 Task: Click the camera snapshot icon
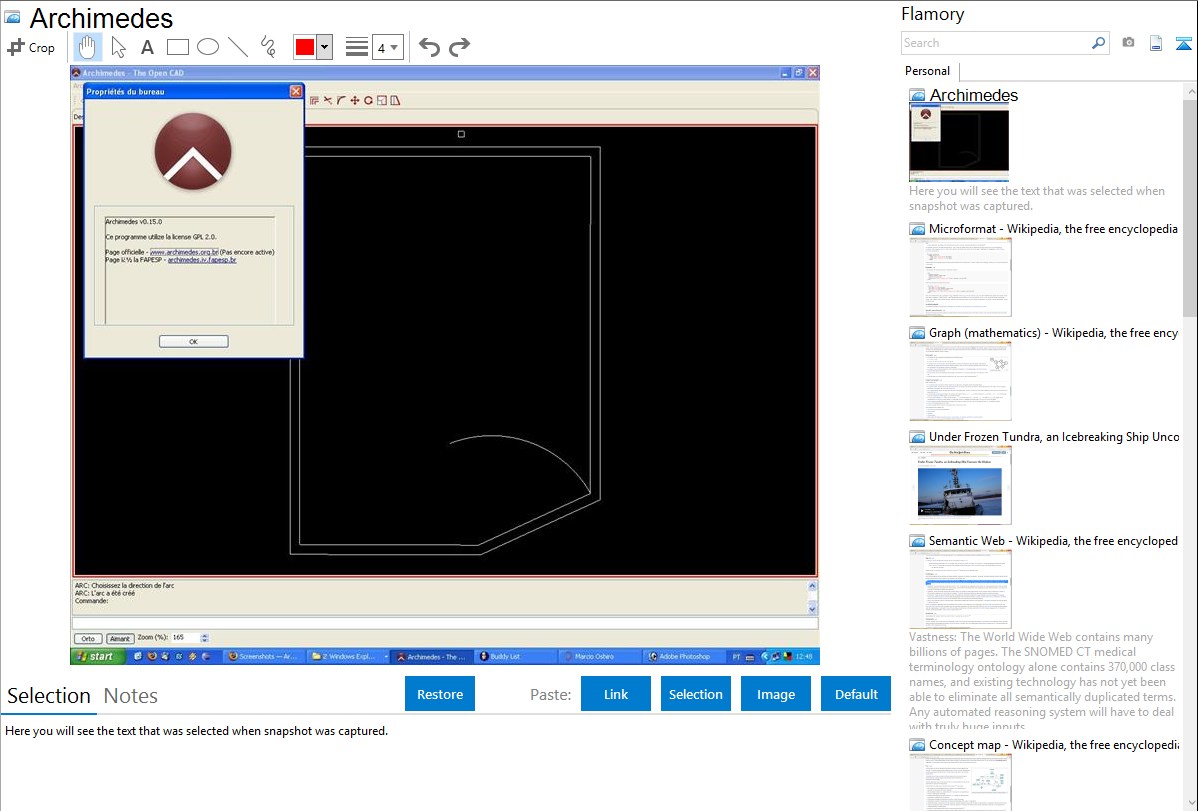click(x=1128, y=43)
